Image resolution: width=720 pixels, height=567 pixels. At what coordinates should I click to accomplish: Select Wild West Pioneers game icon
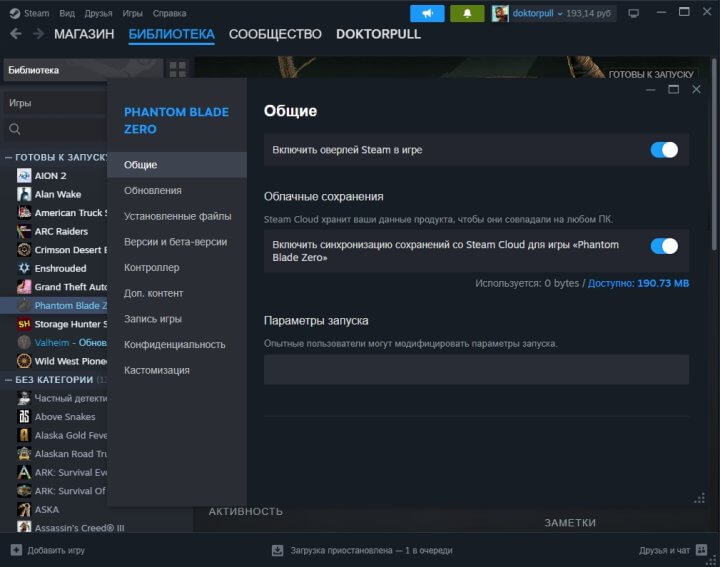point(24,361)
